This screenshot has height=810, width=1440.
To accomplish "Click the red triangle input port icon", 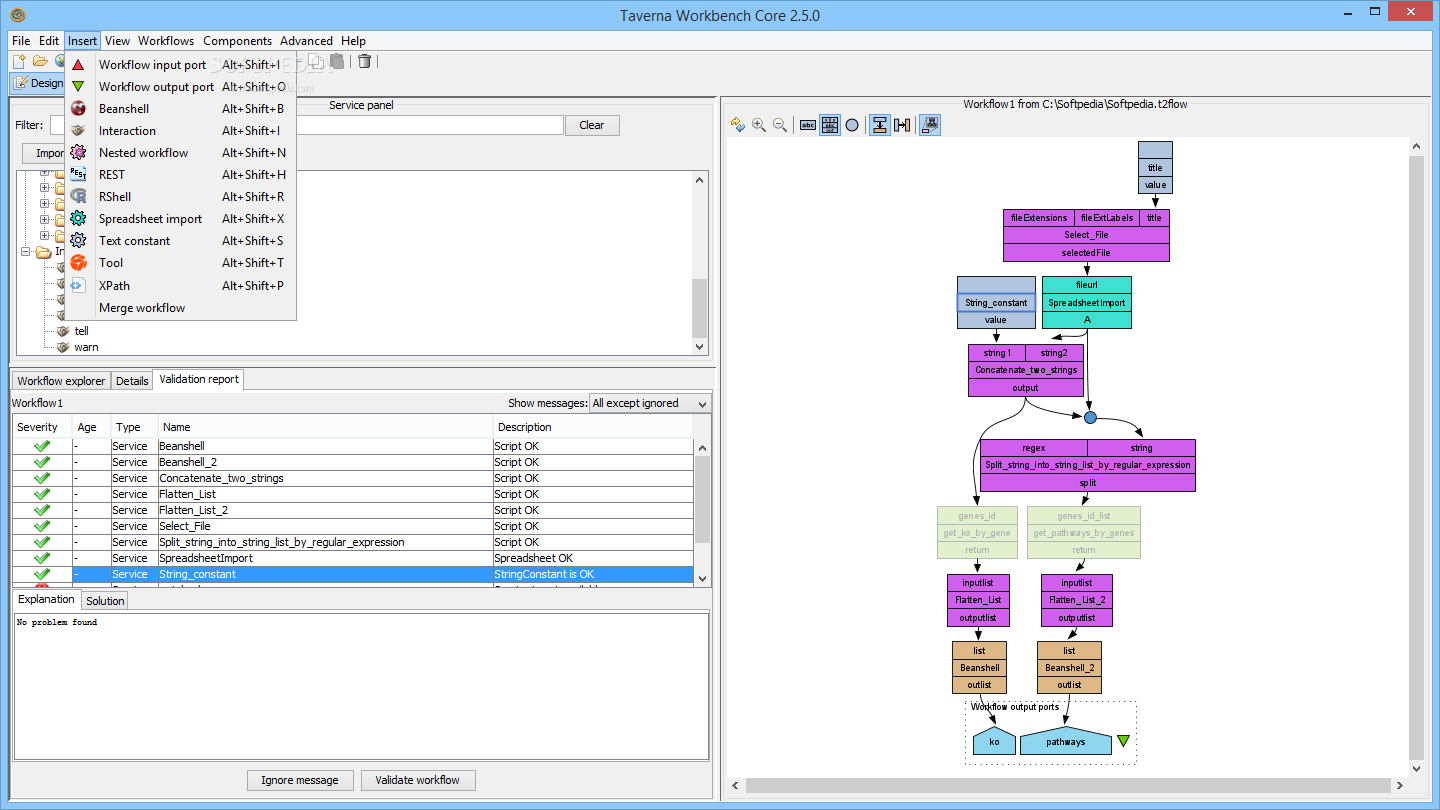I will 78,65.
